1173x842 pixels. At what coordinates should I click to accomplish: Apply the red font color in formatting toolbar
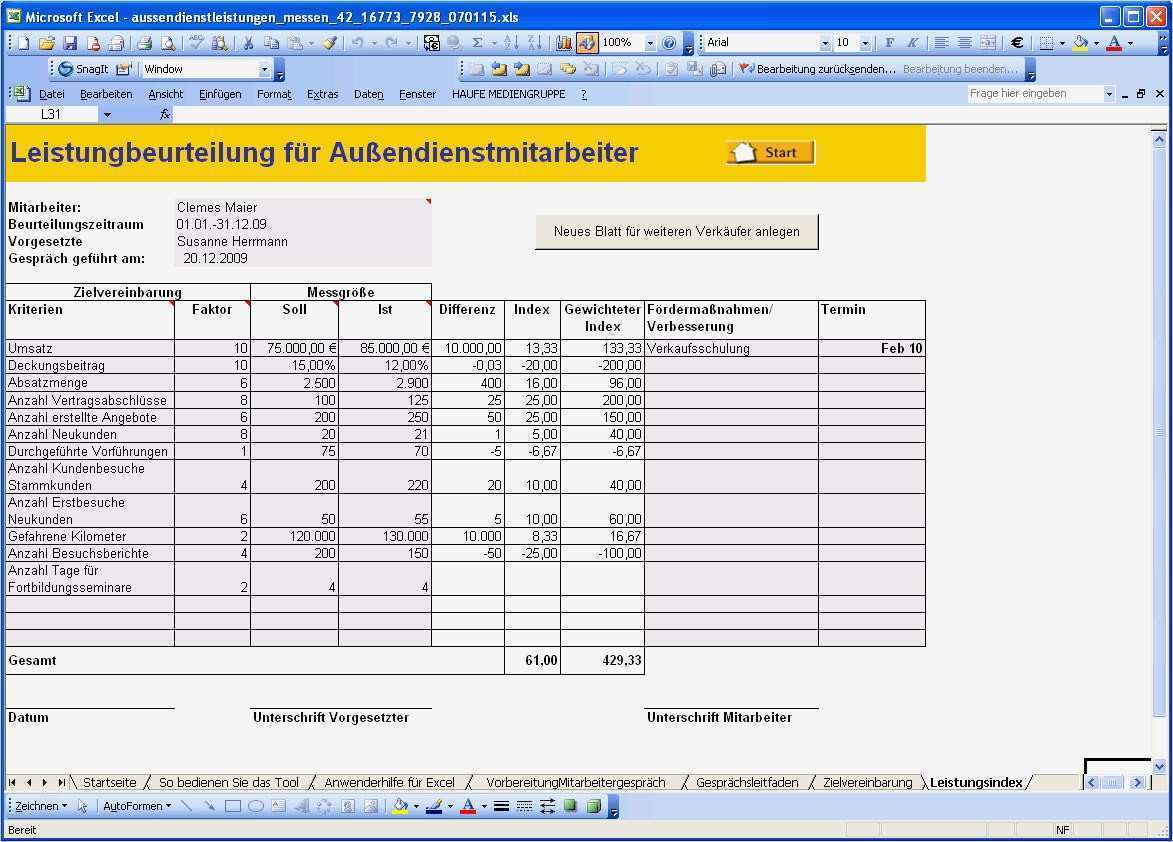coord(1114,43)
